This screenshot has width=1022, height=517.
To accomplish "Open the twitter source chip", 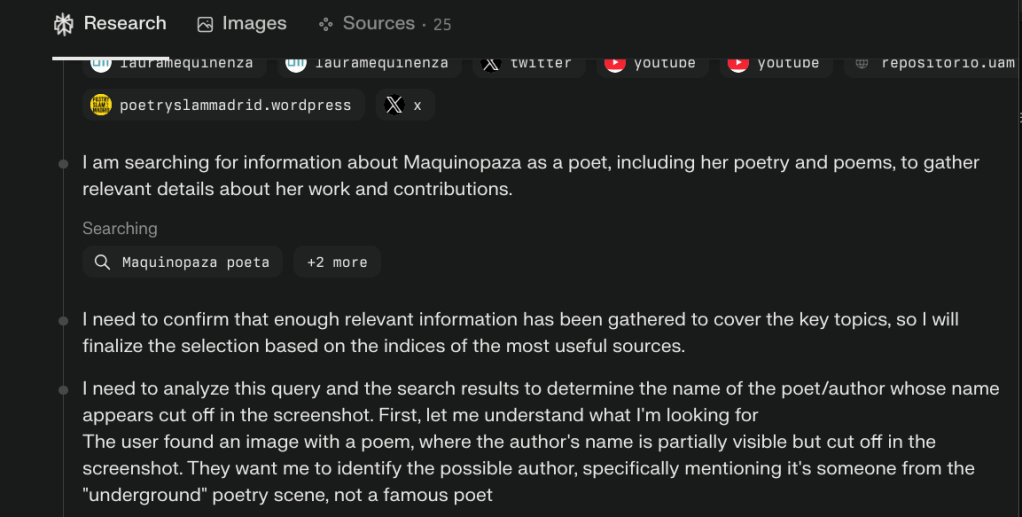I will click(x=528, y=63).
